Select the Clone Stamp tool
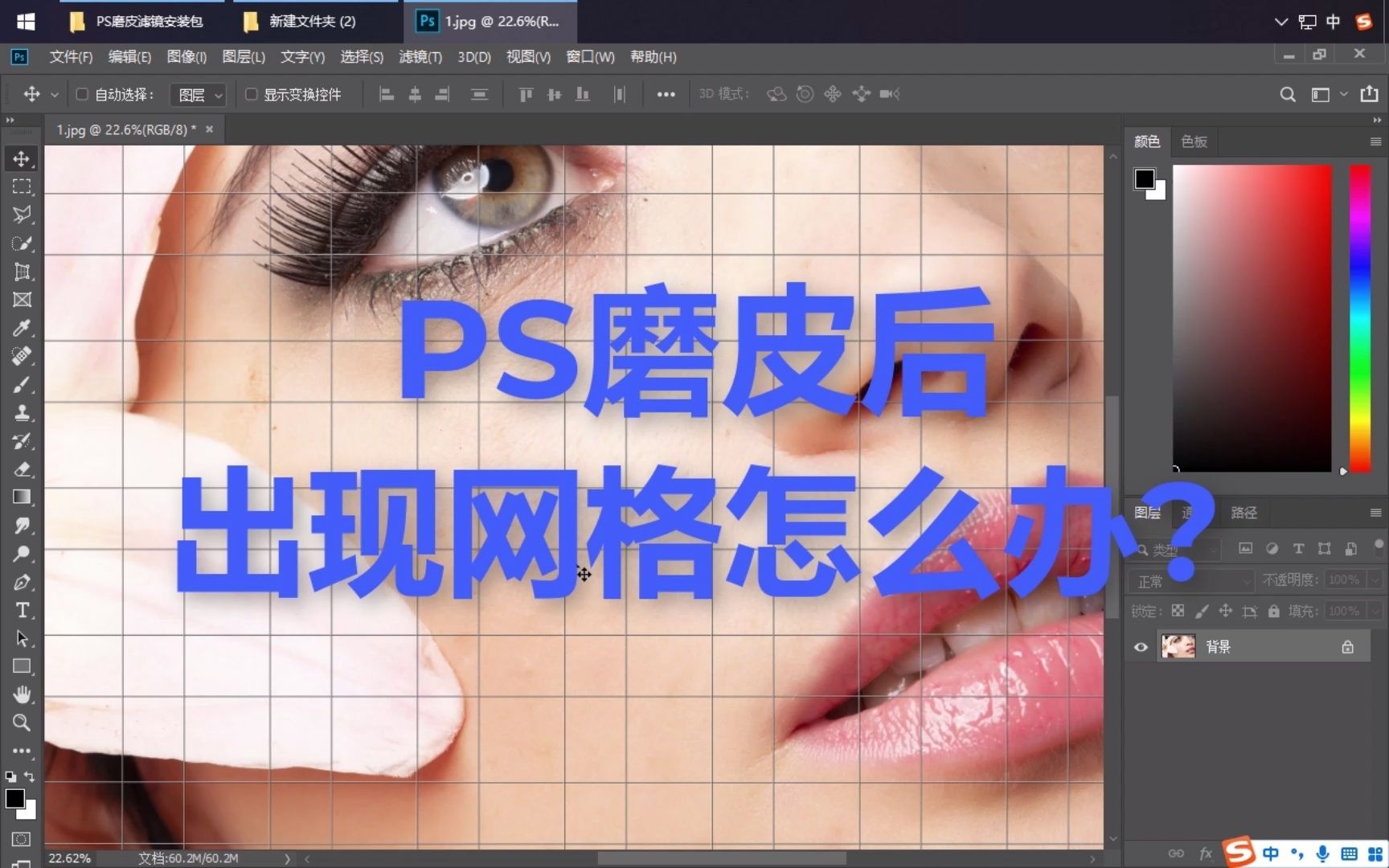1389x868 pixels. (20, 412)
